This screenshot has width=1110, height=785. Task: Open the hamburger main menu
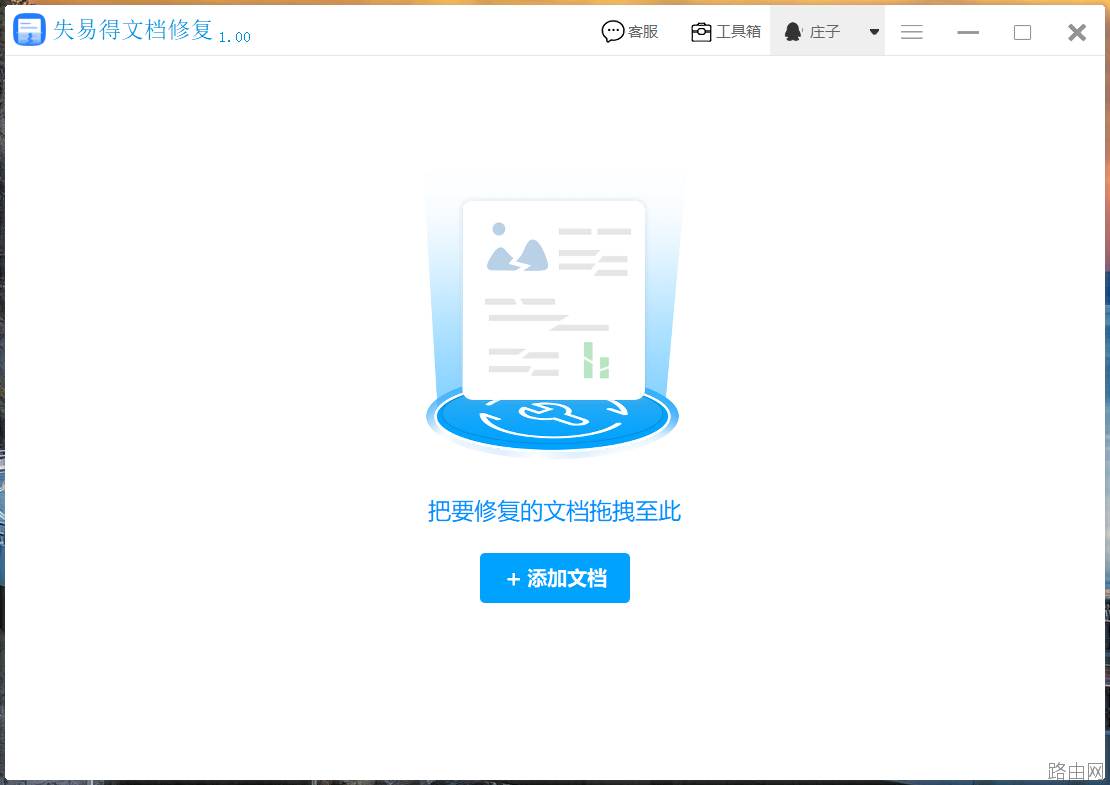coord(912,32)
